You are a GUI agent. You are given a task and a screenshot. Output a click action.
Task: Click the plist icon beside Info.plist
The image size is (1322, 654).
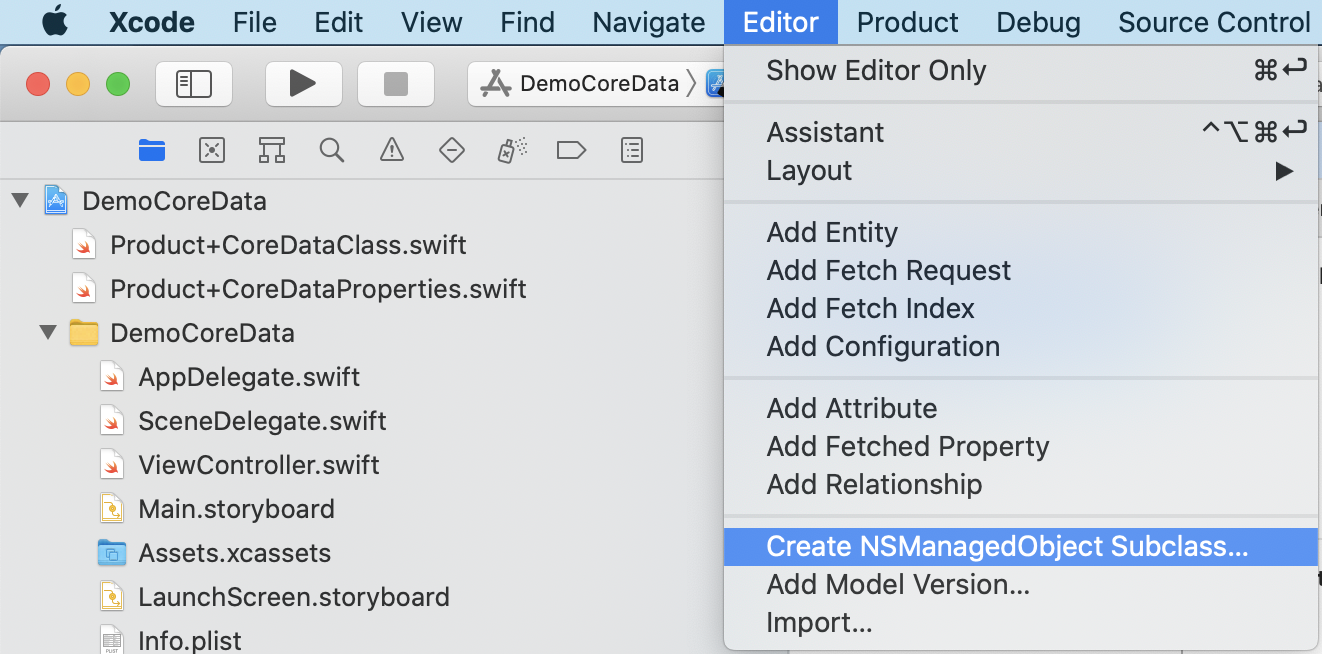[x=112, y=639]
